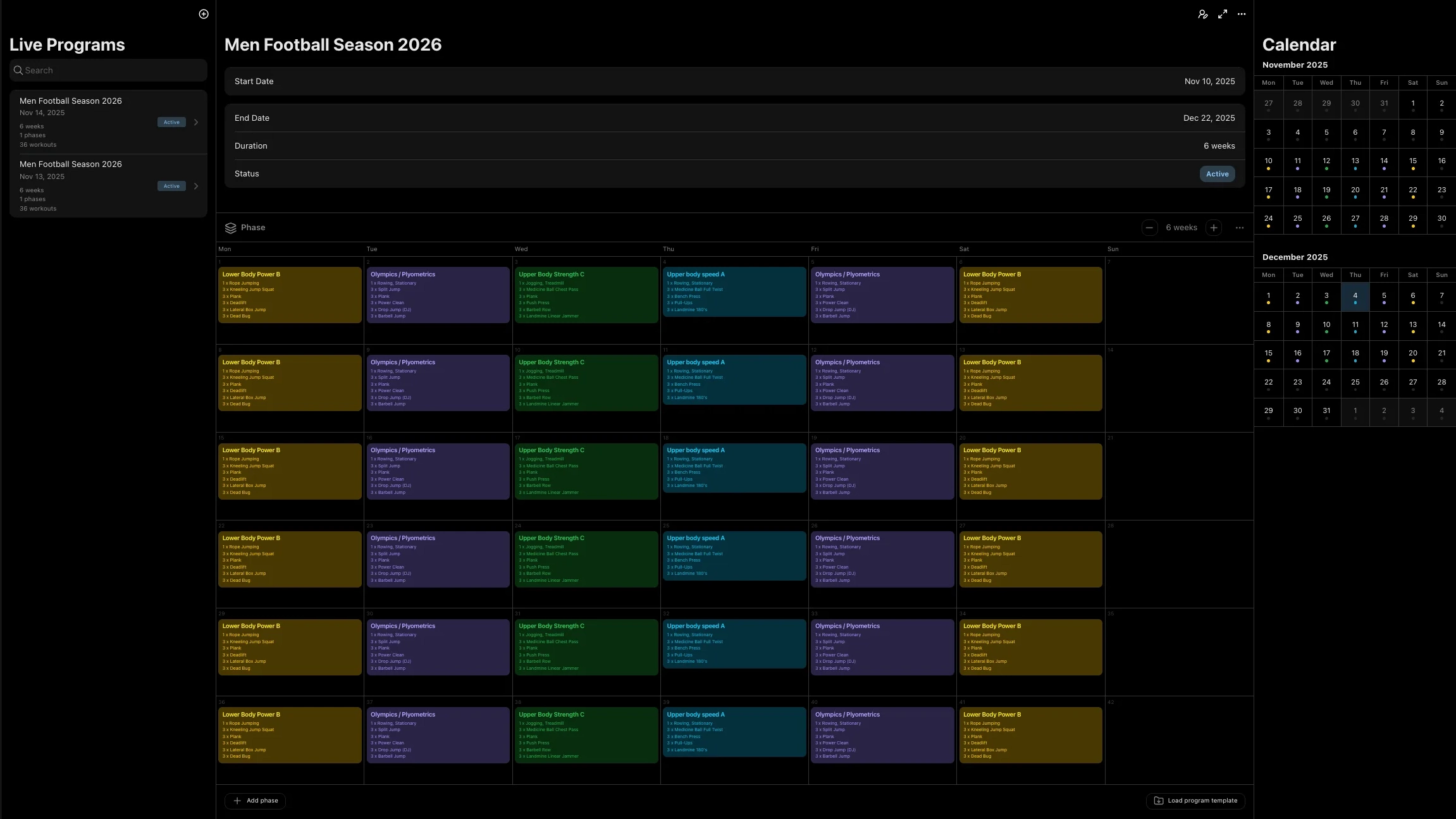The height and width of the screenshot is (819, 1456).
Task: Click the magnifier icon in Search
Action: 18,70
